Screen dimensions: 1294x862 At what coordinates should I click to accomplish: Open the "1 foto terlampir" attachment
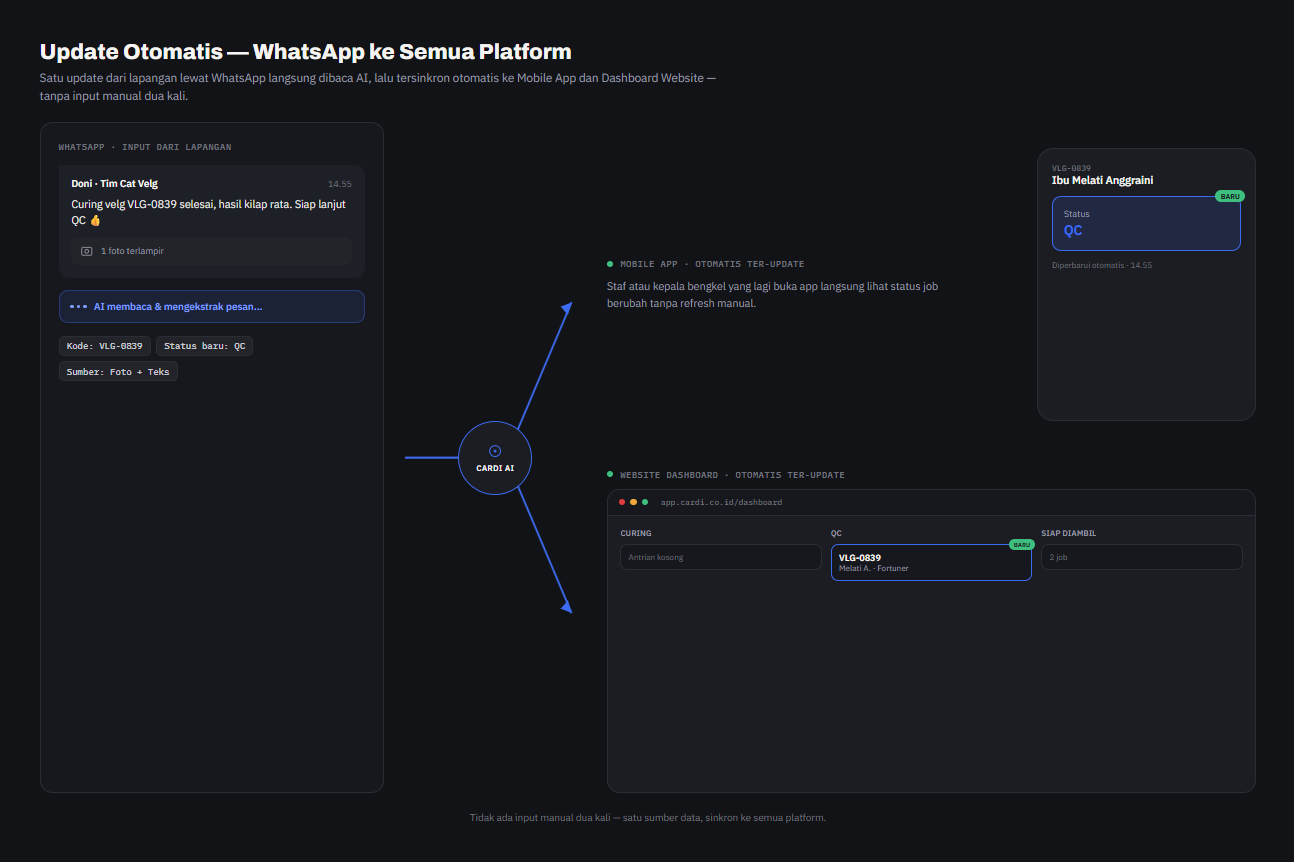212,251
